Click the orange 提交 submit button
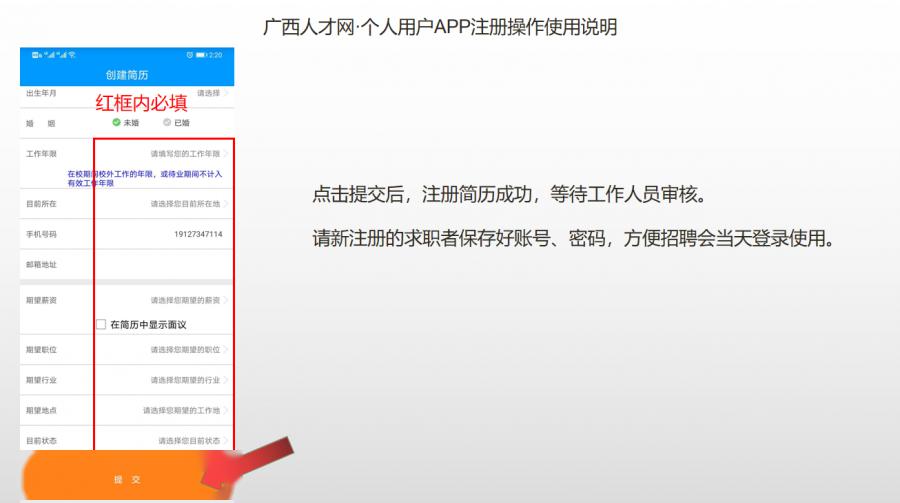The height and width of the screenshot is (503, 900). pos(127,476)
